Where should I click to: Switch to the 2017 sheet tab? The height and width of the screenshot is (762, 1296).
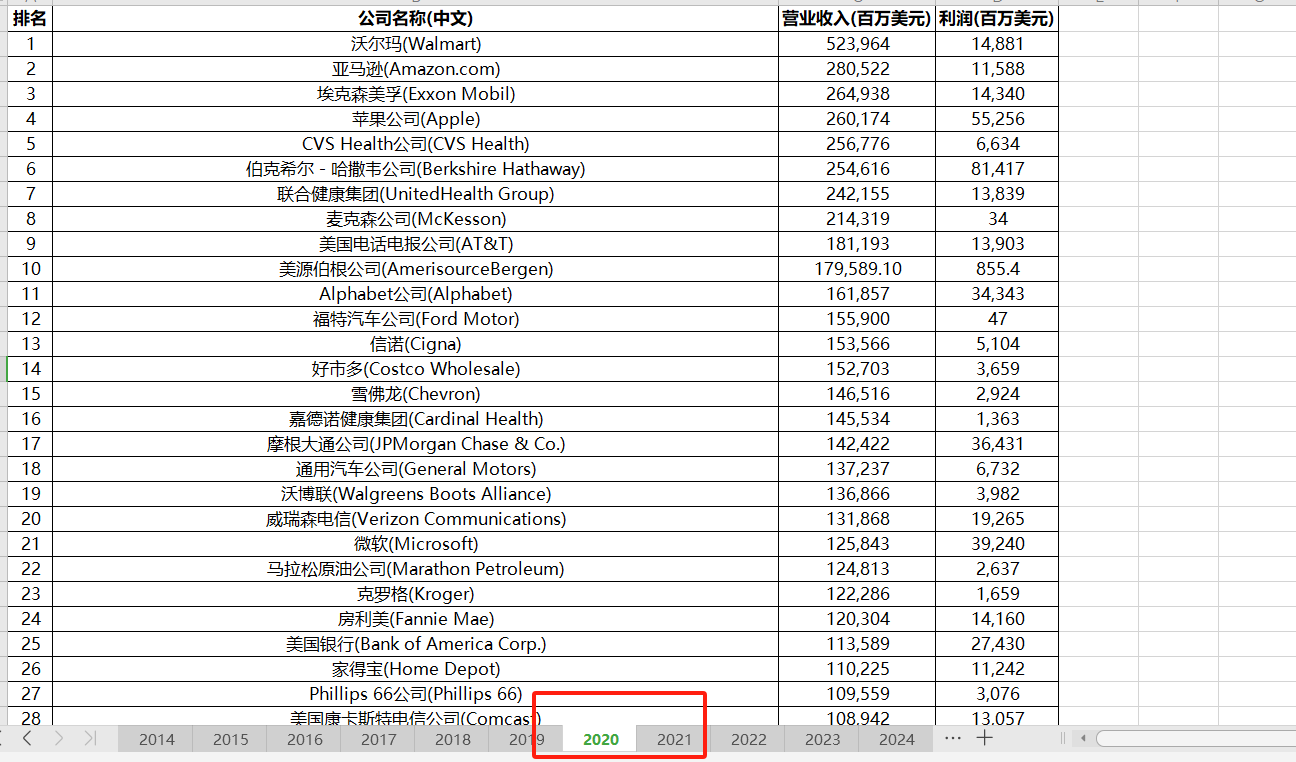point(378,739)
